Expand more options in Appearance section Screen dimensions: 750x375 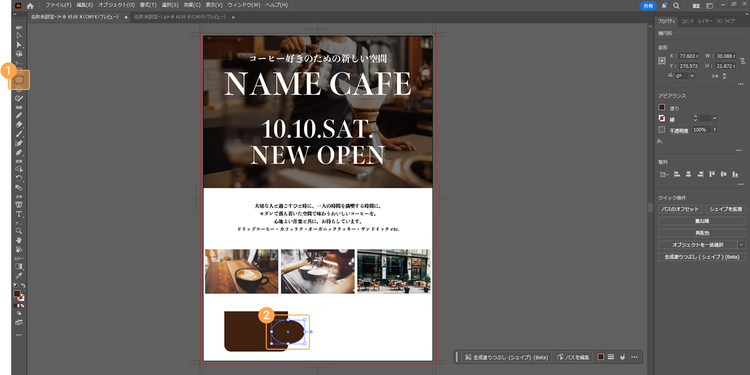[740, 150]
